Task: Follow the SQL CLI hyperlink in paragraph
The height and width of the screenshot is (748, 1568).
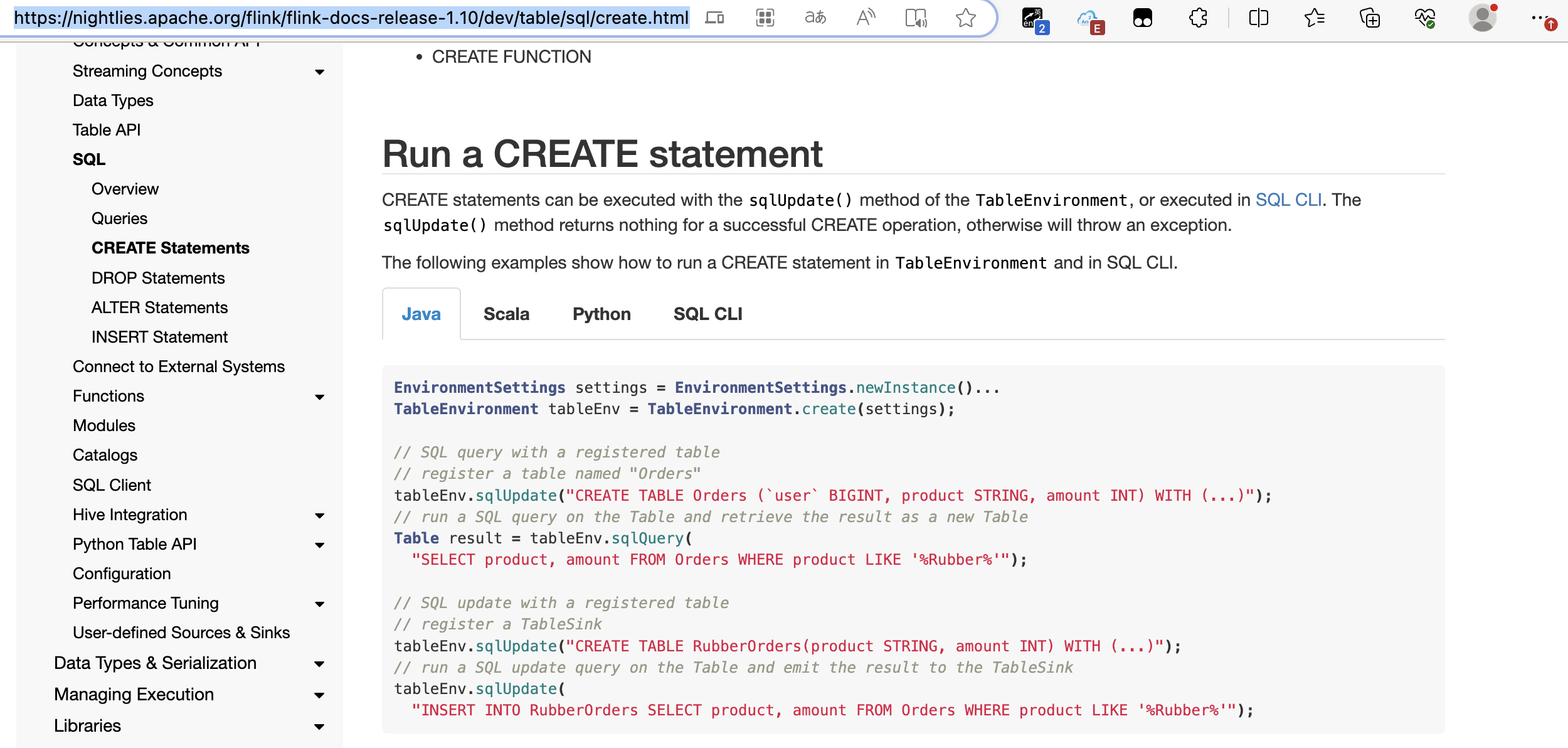Action: coord(1288,200)
